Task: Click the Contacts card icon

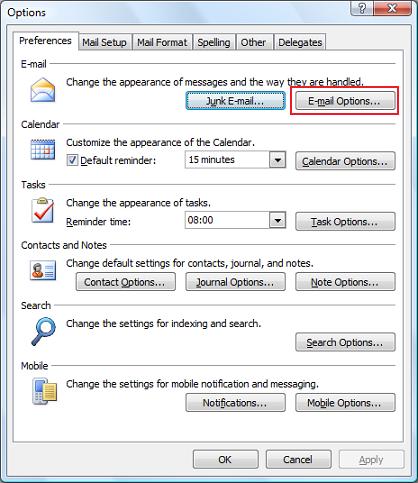Action: [x=43, y=270]
